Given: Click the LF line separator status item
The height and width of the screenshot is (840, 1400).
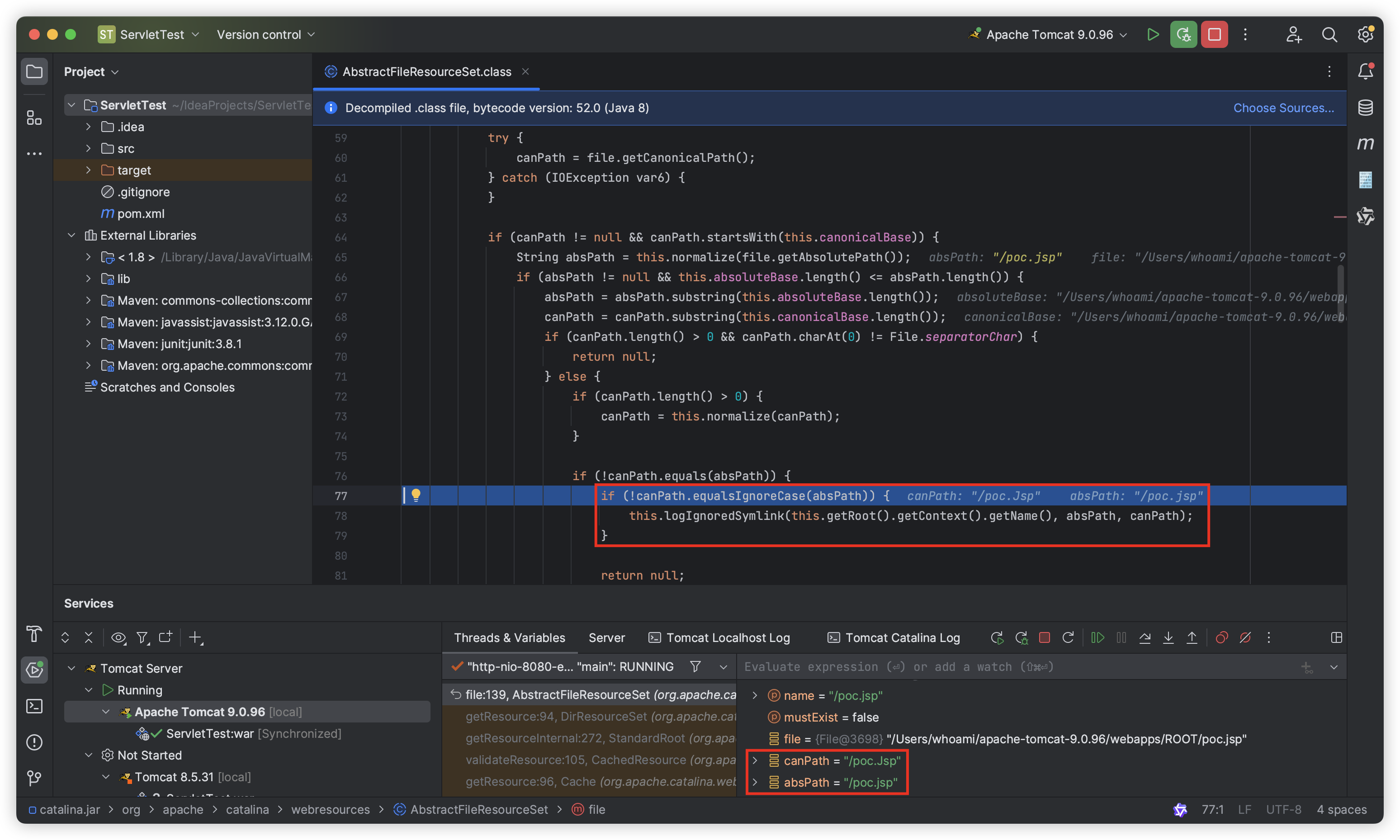Looking at the screenshot, I should point(1244,809).
